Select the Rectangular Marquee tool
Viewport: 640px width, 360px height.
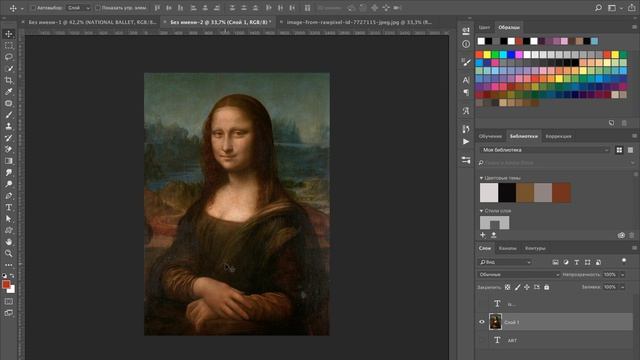click(9, 46)
